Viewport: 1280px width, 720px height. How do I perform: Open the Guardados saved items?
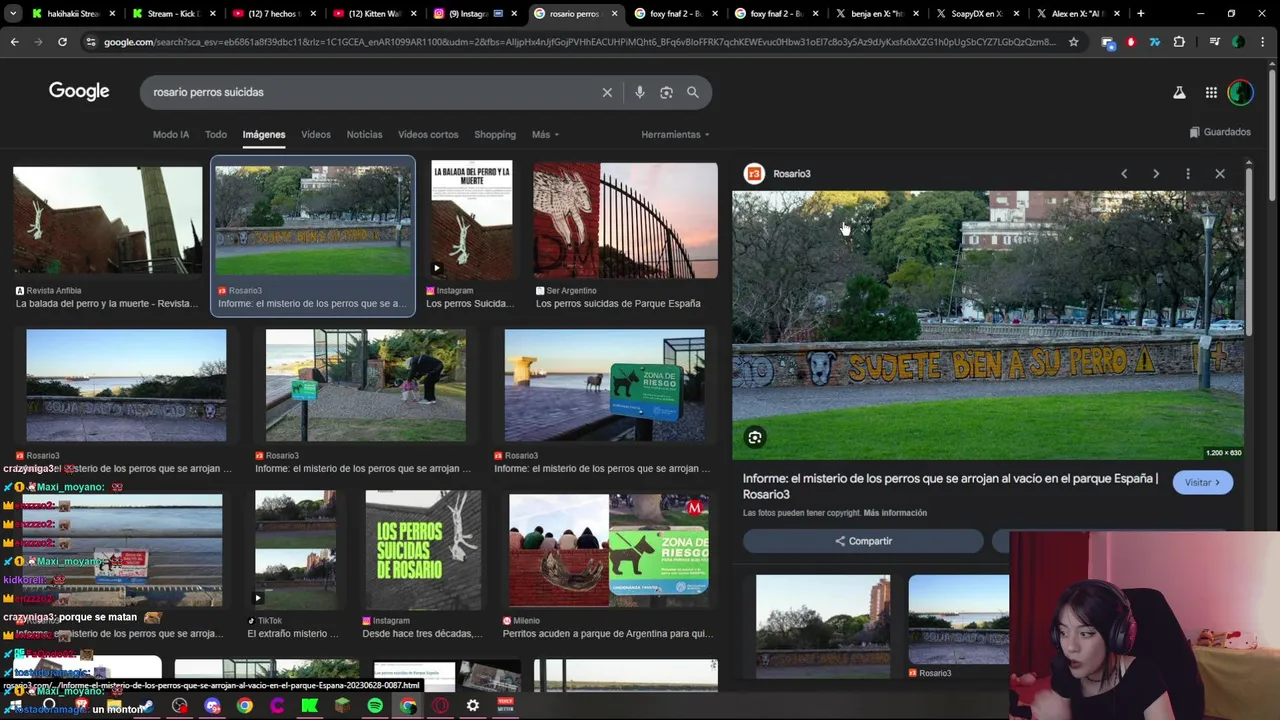coord(1220,132)
